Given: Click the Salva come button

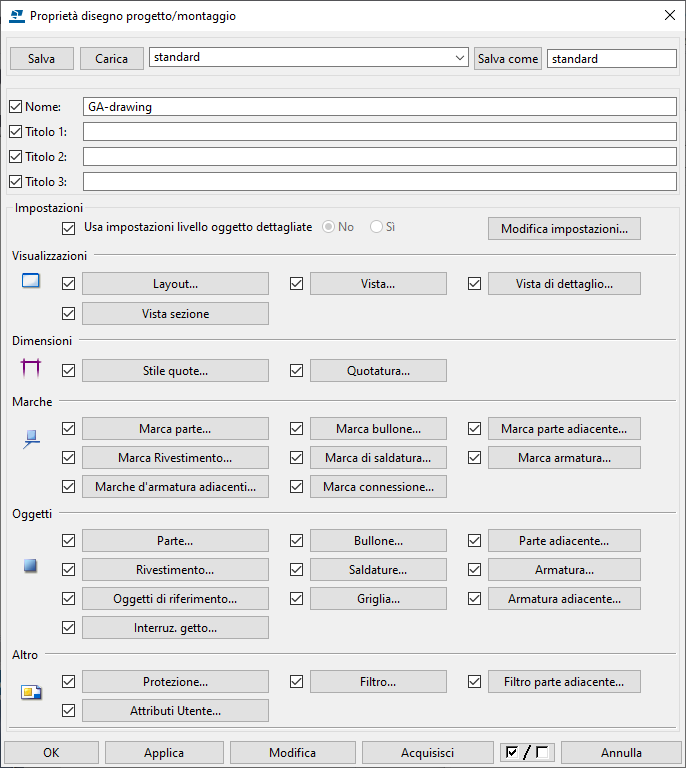Looking at the screenshot, I should 507,59.
